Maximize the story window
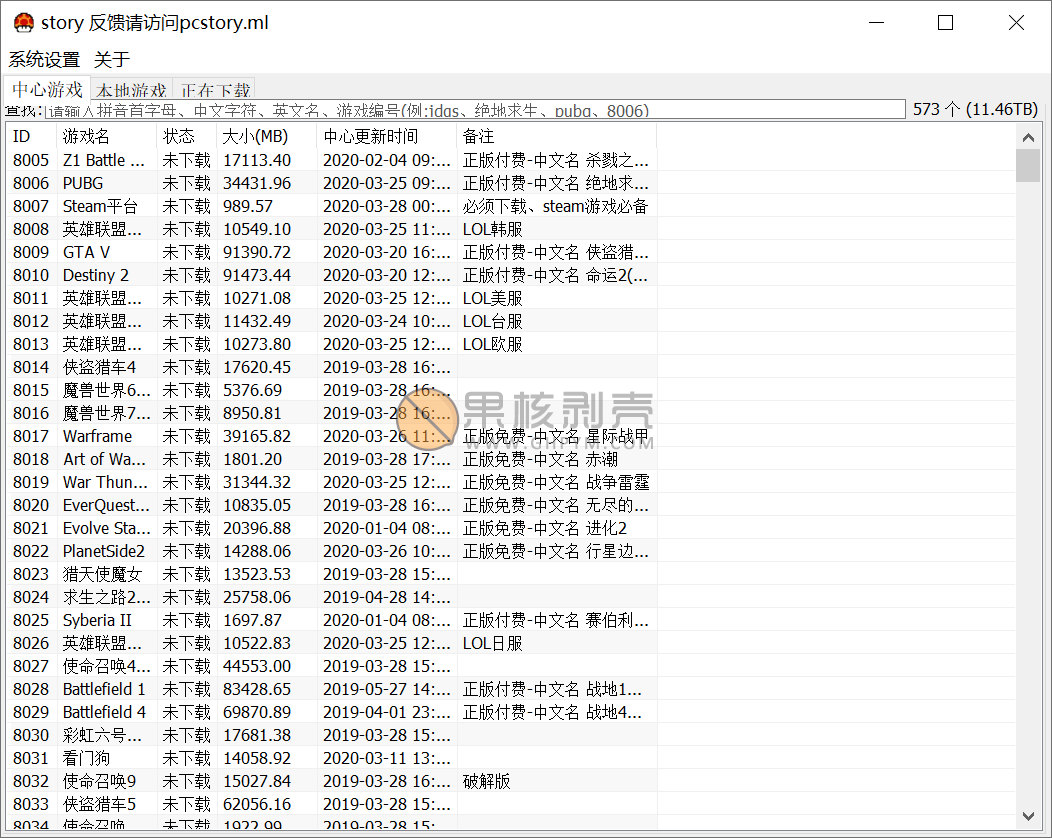1052x838 pixels. [945, 22]
